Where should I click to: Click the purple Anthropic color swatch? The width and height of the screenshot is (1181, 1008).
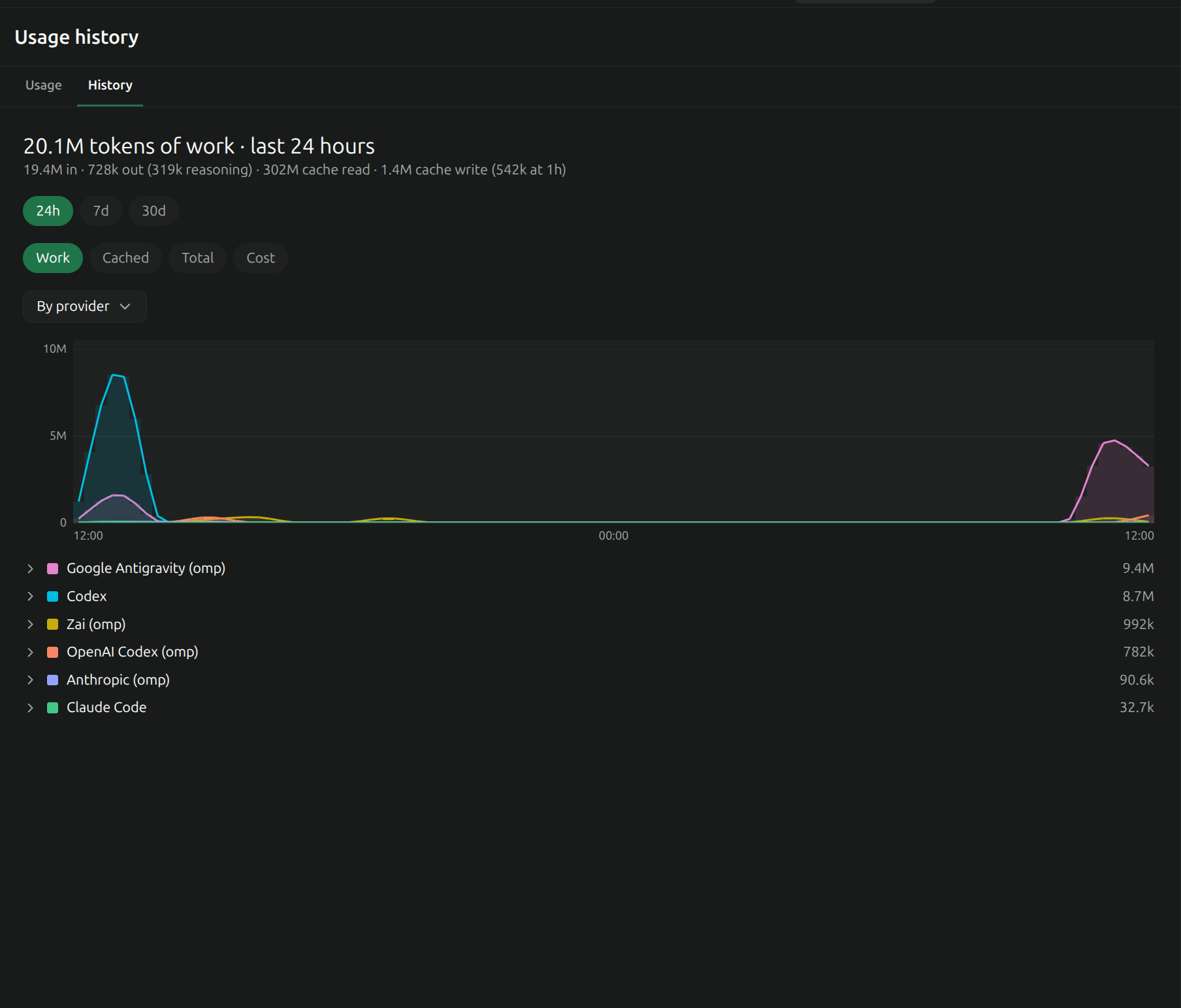53,680
